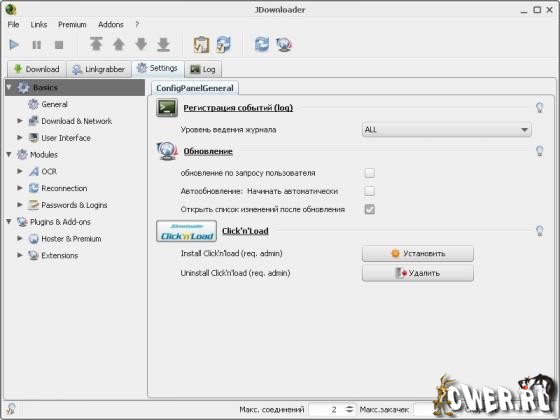Toggle clipboard monitoring icon

(x=201, y=45)
